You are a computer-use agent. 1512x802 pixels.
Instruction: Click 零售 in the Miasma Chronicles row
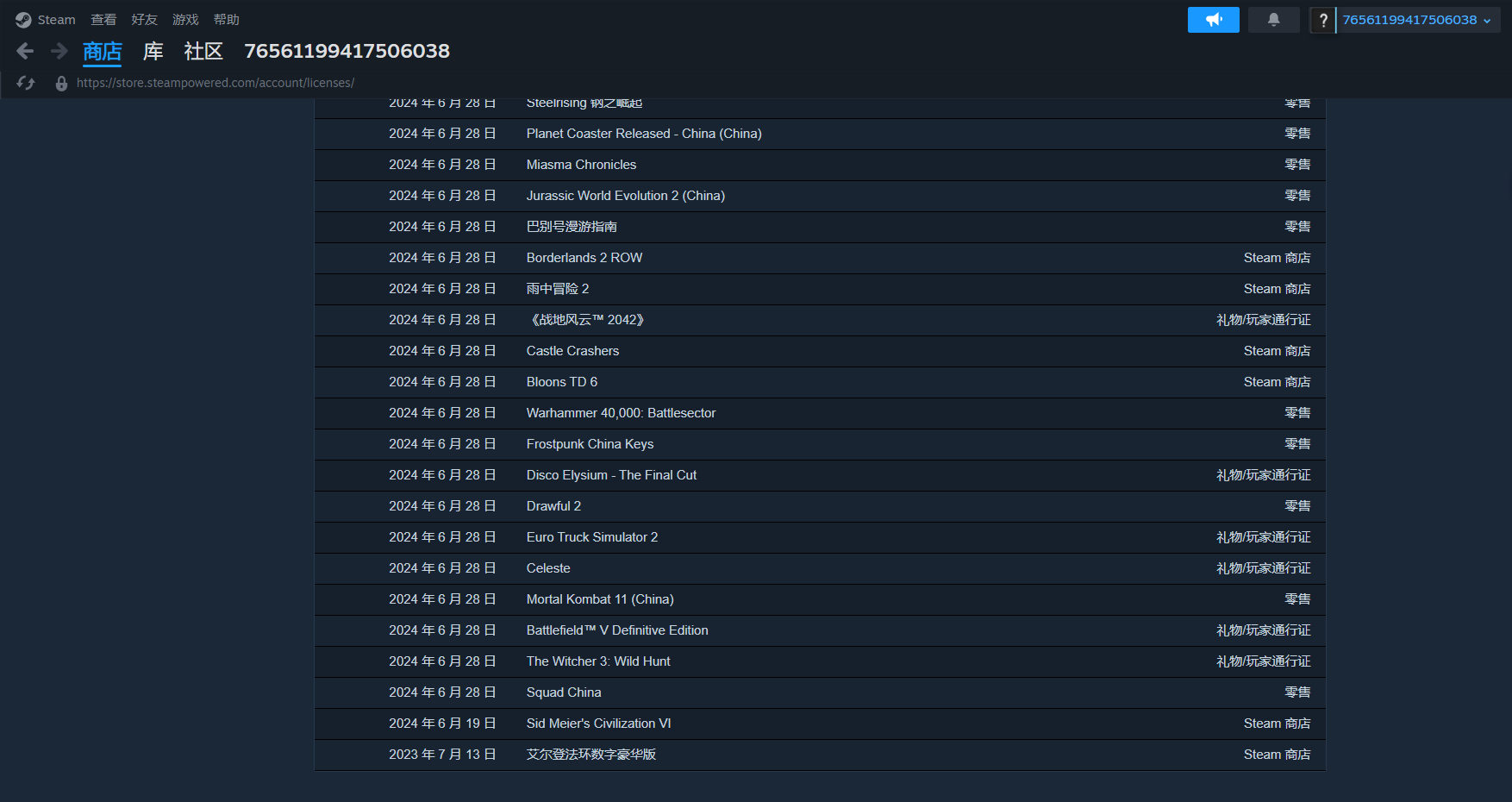pyautogui.click(x=1297, y=165)
